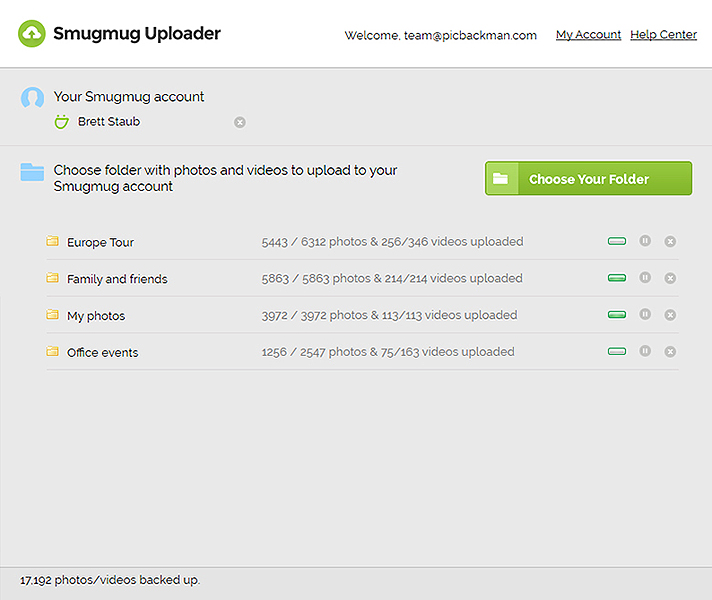The height and width of the screenshot is (600, 712).
Task: Remove the Family and friends folder
Action: pos(670,278)
